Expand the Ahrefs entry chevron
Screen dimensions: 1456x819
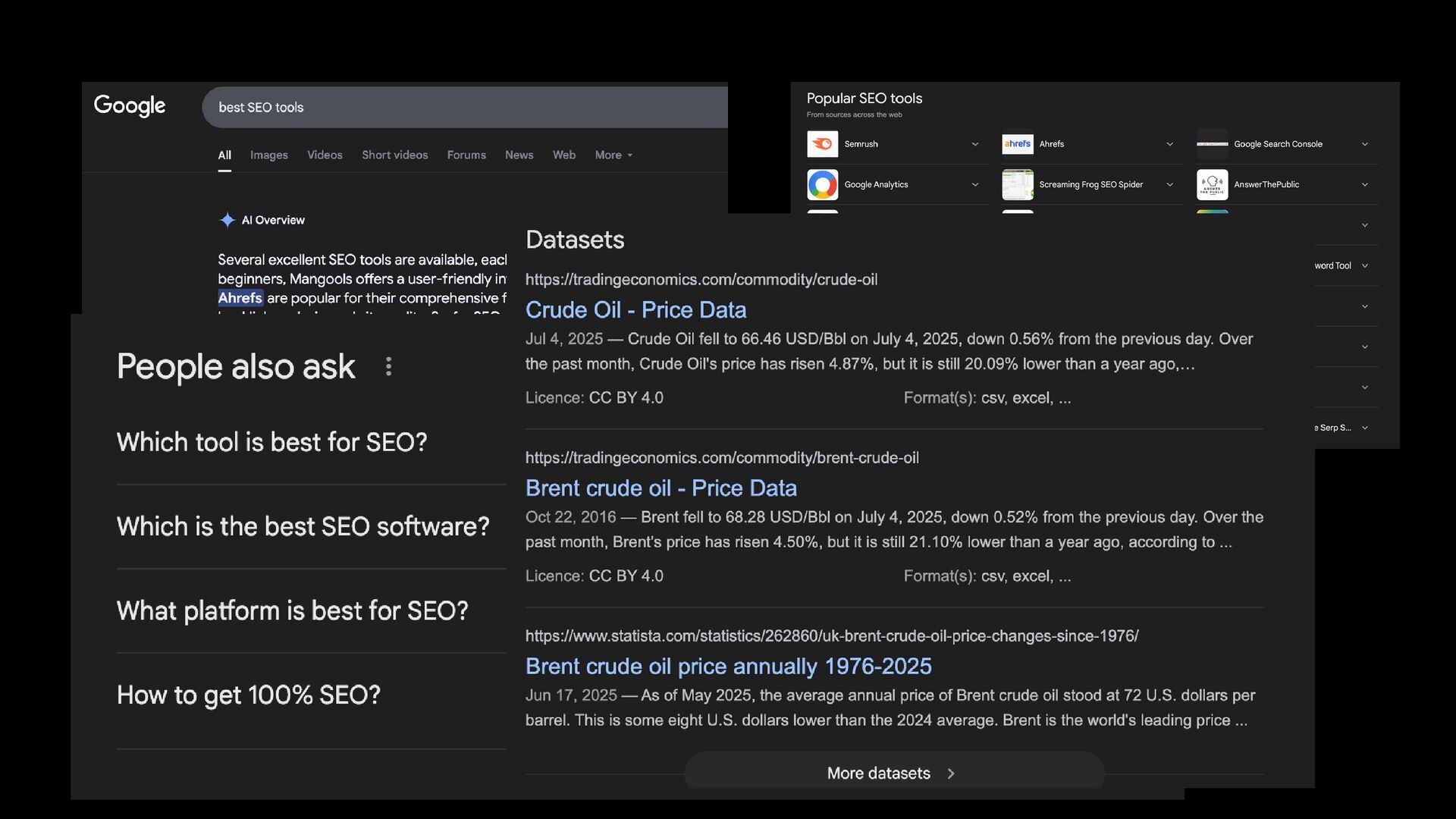click(1169, 144)
